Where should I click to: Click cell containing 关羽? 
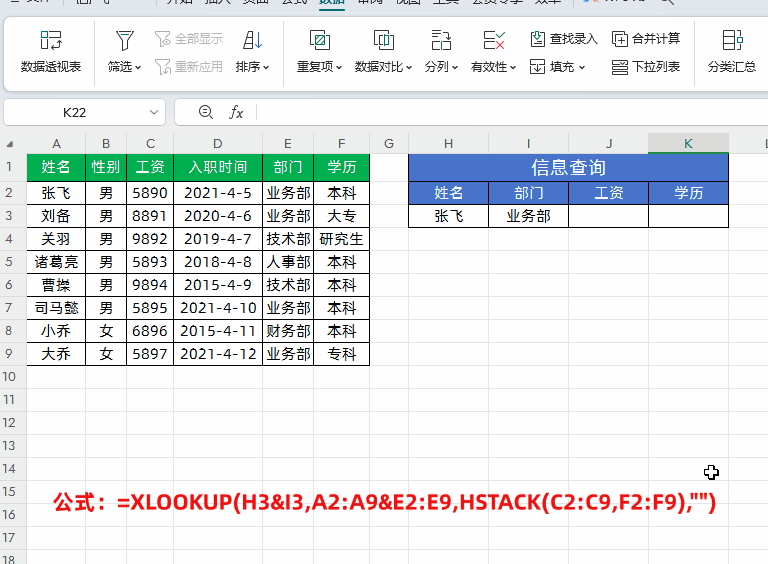(x=56, y=239)
